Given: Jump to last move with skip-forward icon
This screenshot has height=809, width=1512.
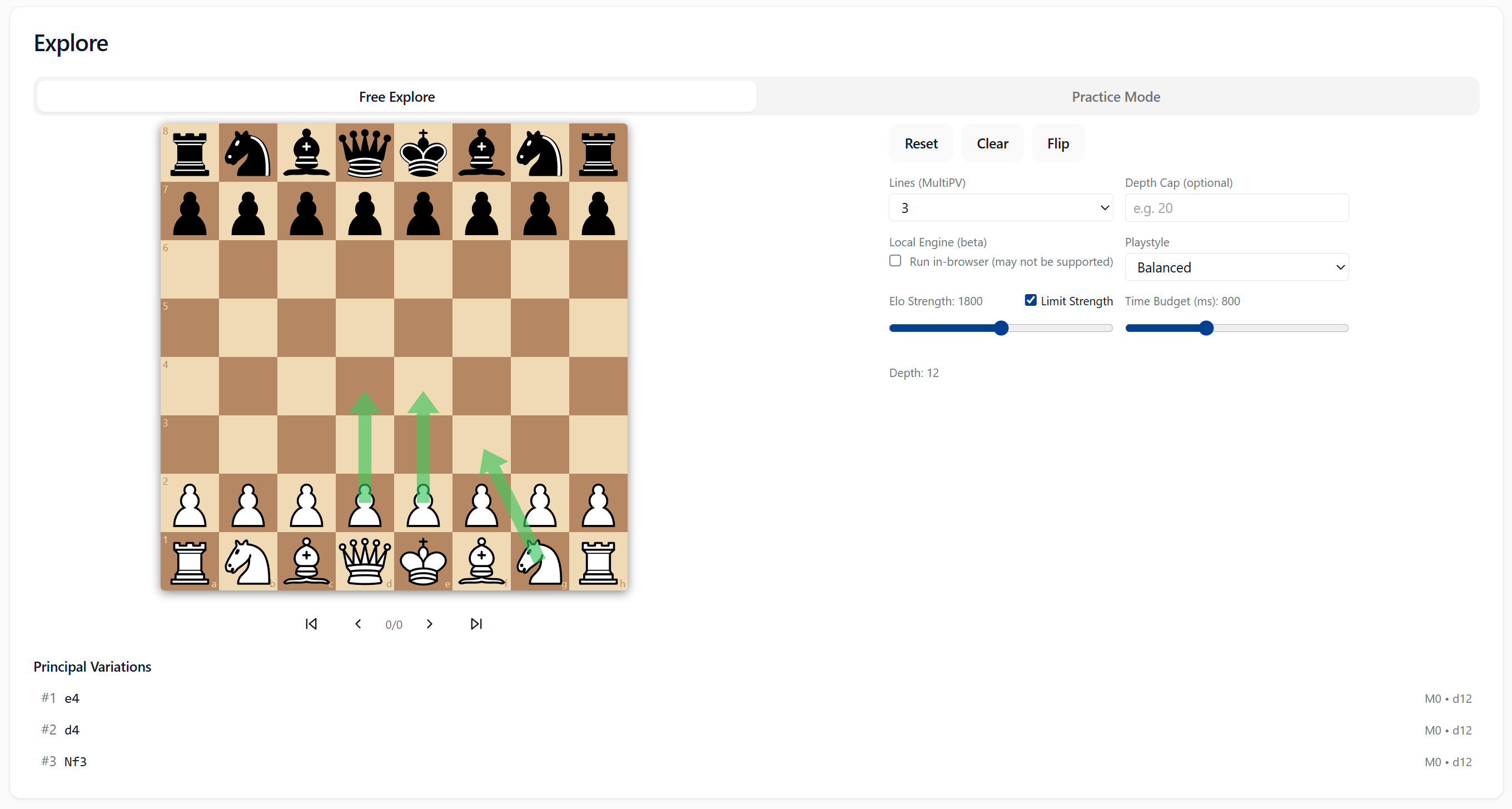Looking at the screenshot, I should pos(476,623).
